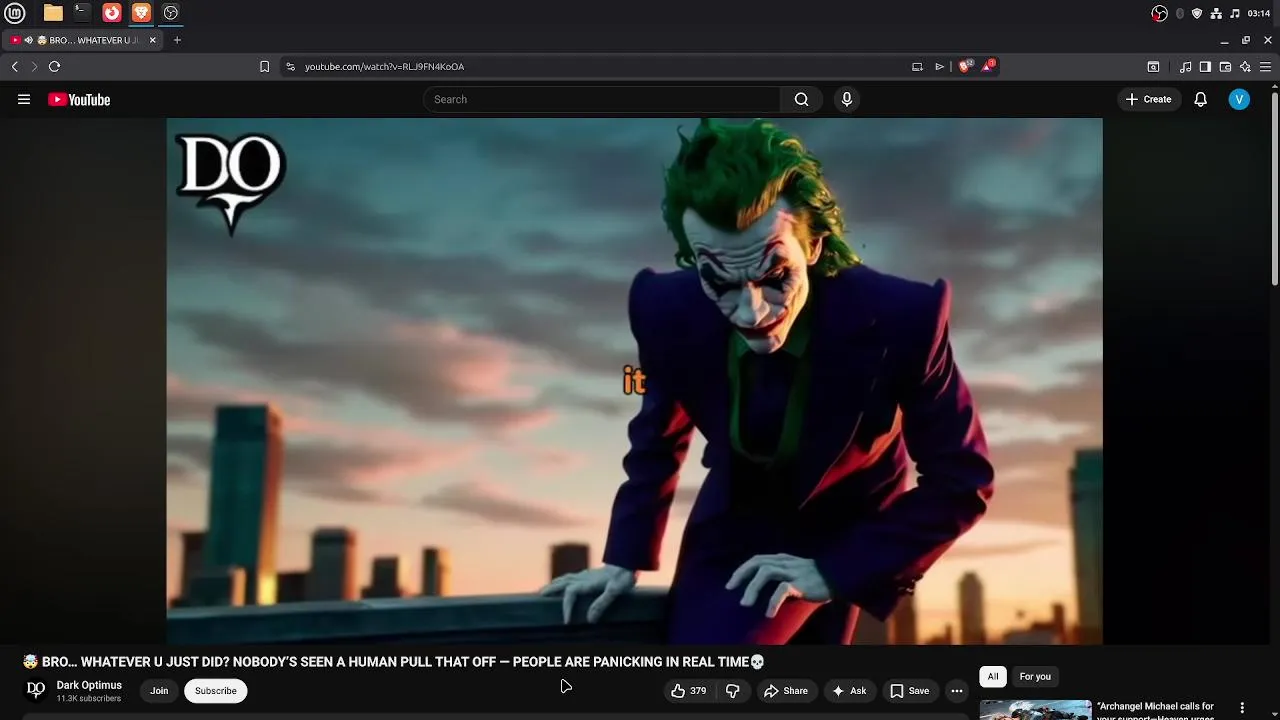Click the Join membership button
The width and height of the screenshot is (1280, 720).
pyautogui.click(x=159, y=691)
